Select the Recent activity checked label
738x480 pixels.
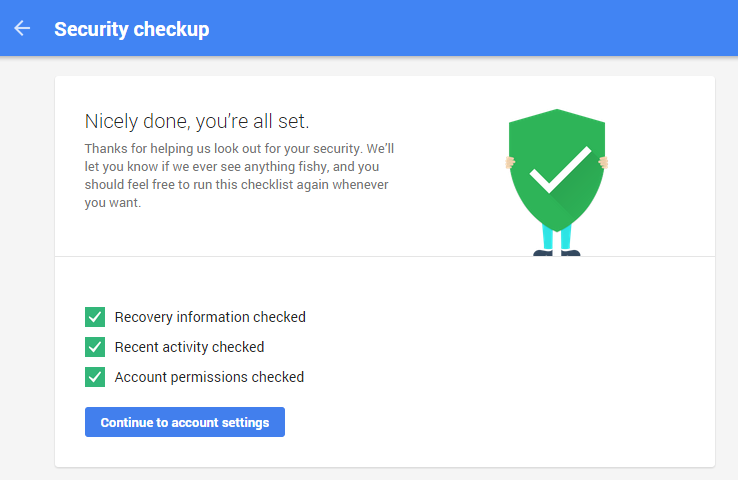click(189, 347)
